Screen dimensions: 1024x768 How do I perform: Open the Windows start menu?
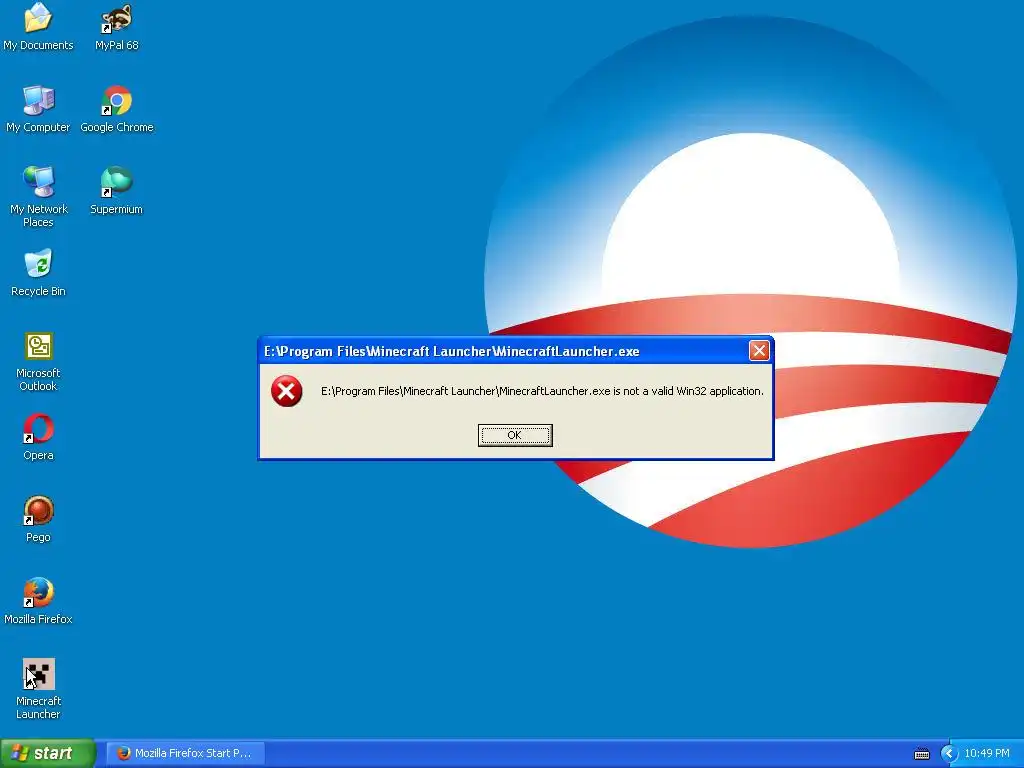pos(48,753)
